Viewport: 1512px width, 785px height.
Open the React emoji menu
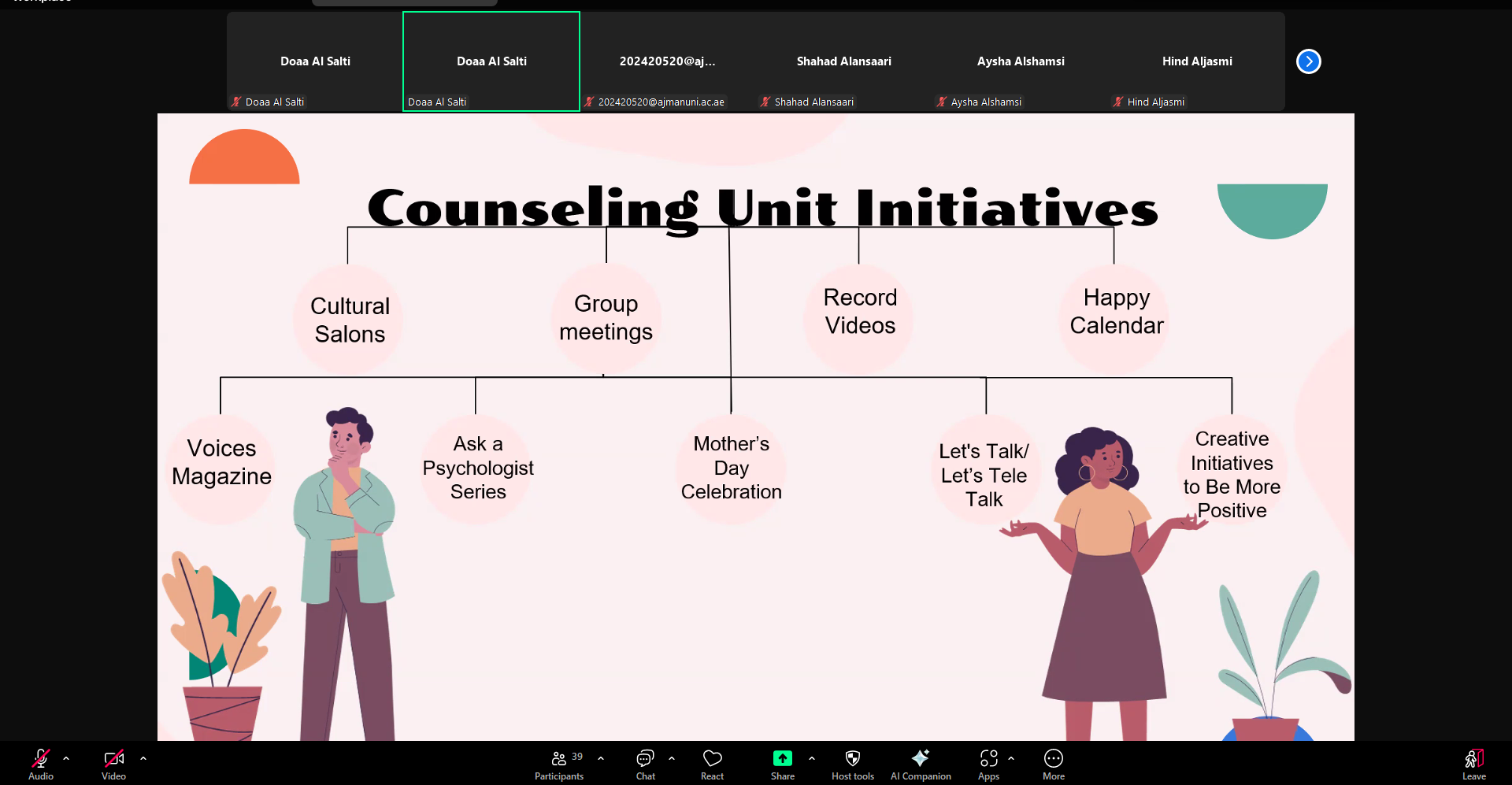(712, 759)
